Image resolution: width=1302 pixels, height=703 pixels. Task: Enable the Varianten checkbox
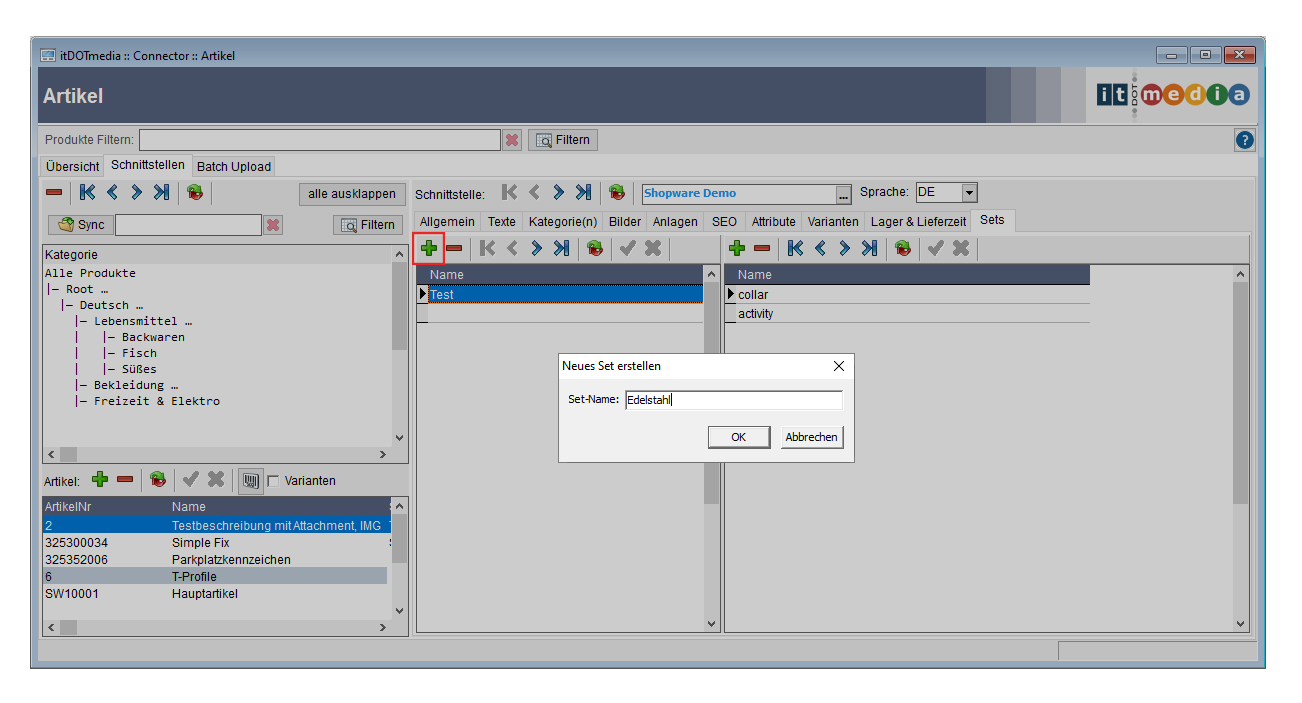click(273, 481)
